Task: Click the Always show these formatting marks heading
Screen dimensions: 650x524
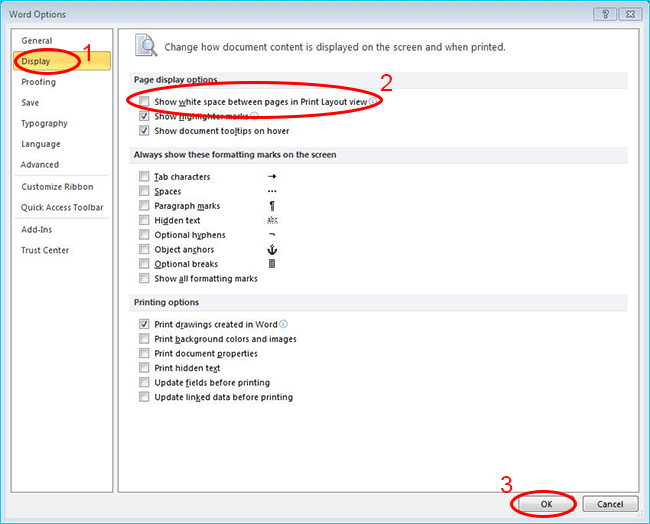Action: pyautogui.click(x=235, y=155)
